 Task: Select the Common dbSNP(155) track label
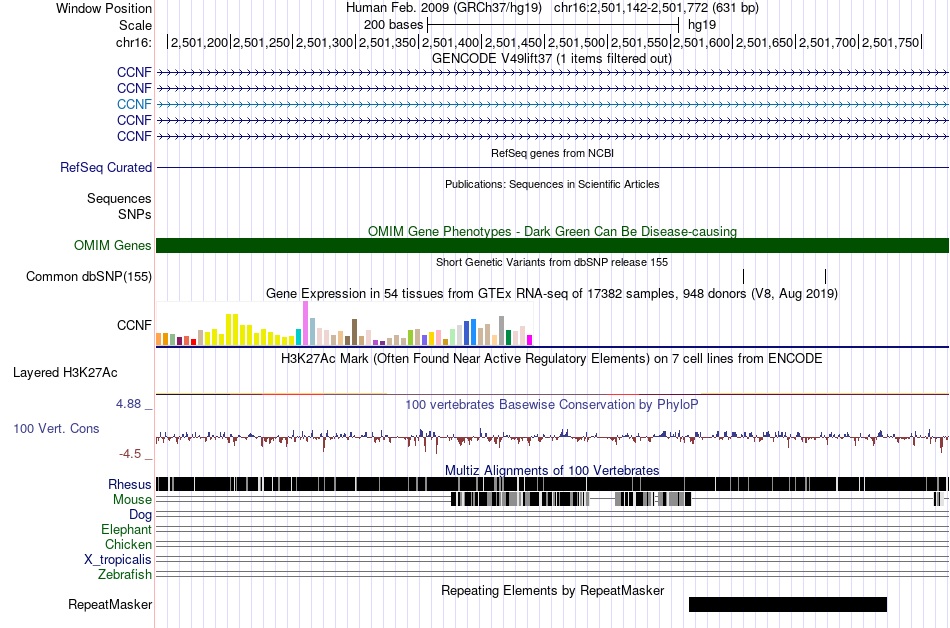89,276
